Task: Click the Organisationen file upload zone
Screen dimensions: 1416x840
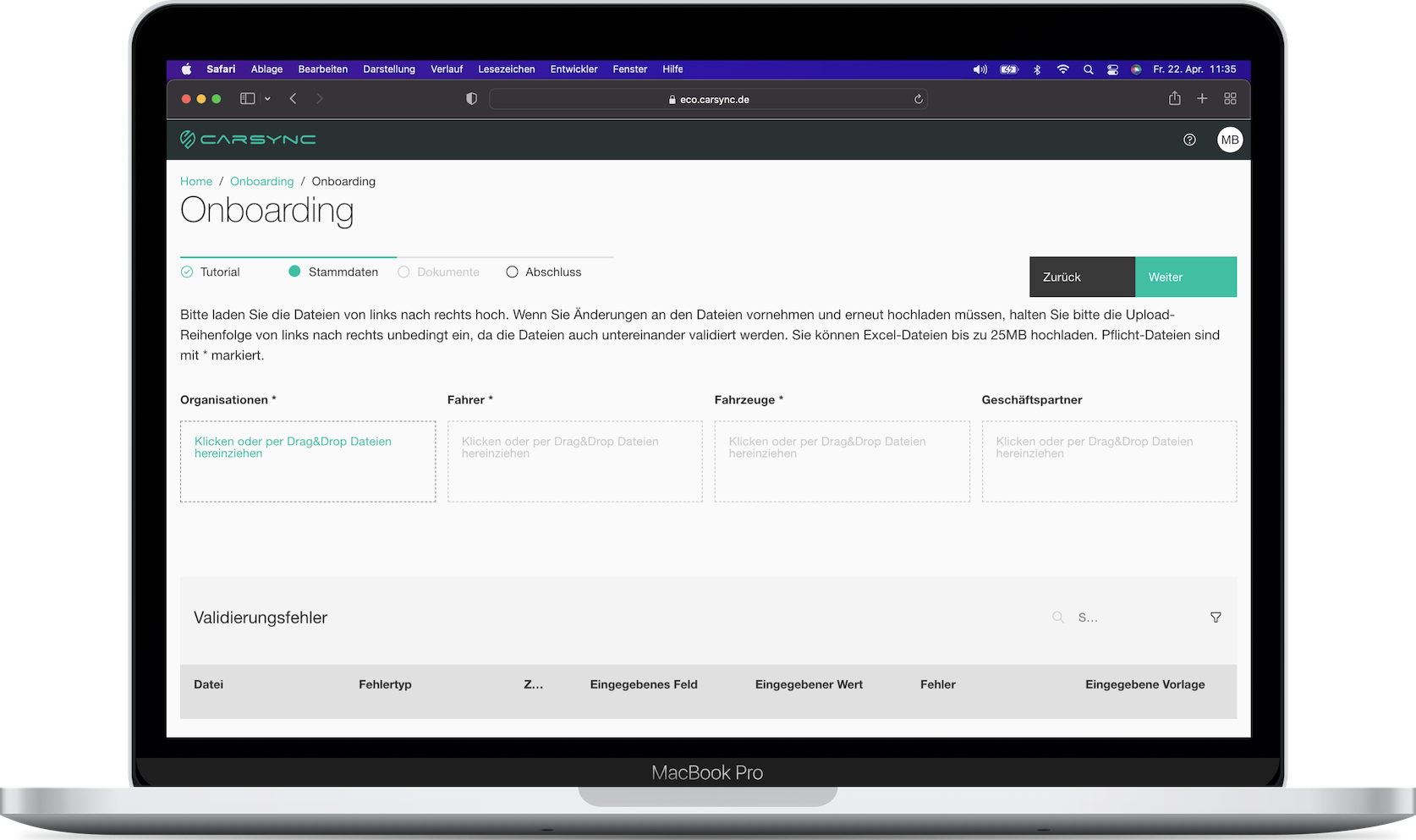Action: (308, 462)
